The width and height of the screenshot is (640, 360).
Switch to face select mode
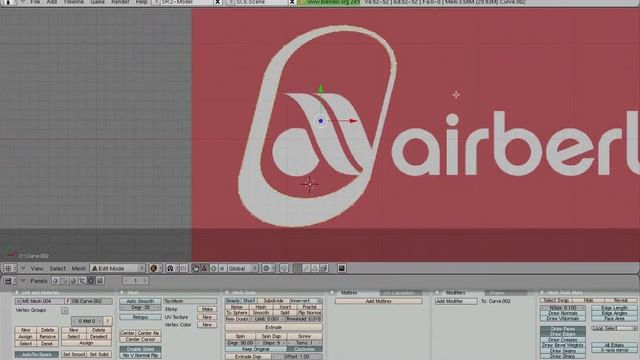point(315,268)
